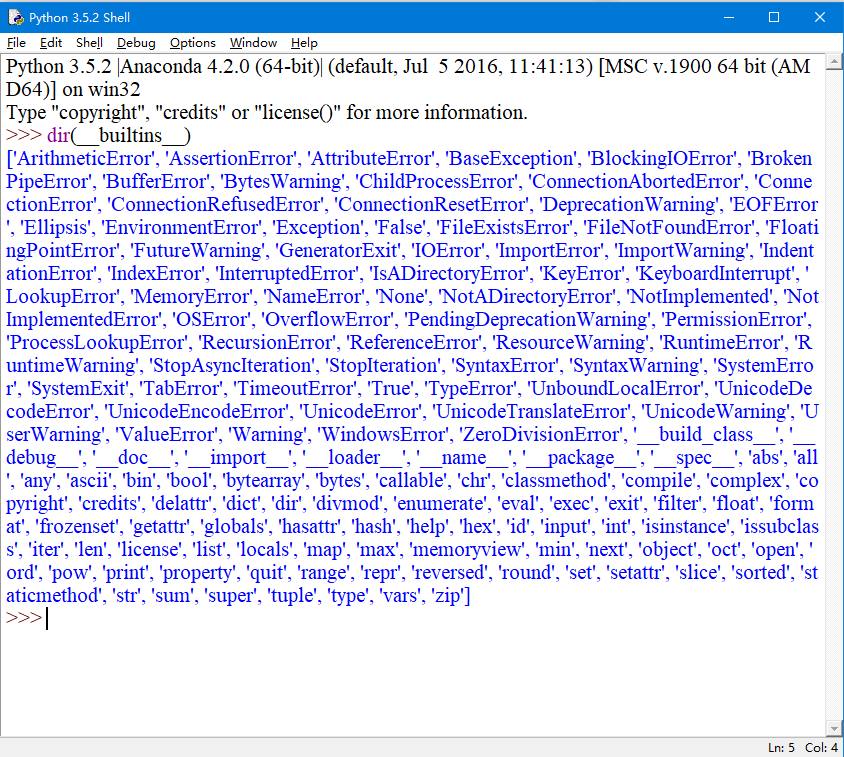
Task: Click 'ConnectionAbortedError' in the output
Action: [637, 181]
